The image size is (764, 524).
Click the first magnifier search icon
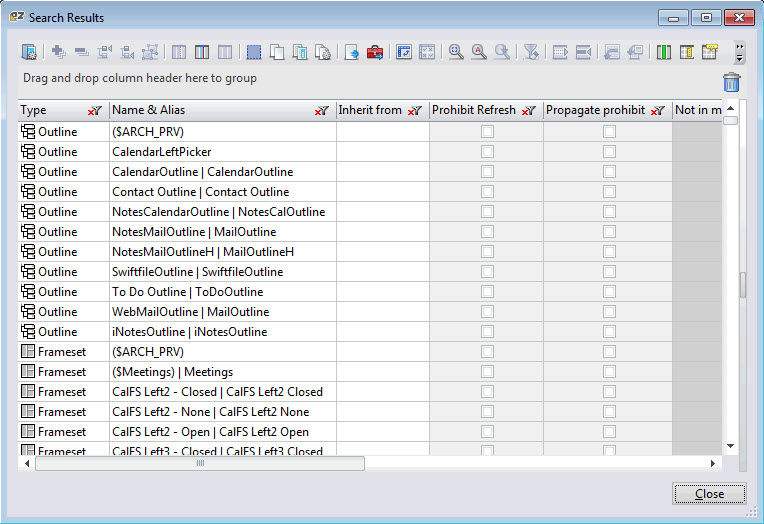point(455,52)
